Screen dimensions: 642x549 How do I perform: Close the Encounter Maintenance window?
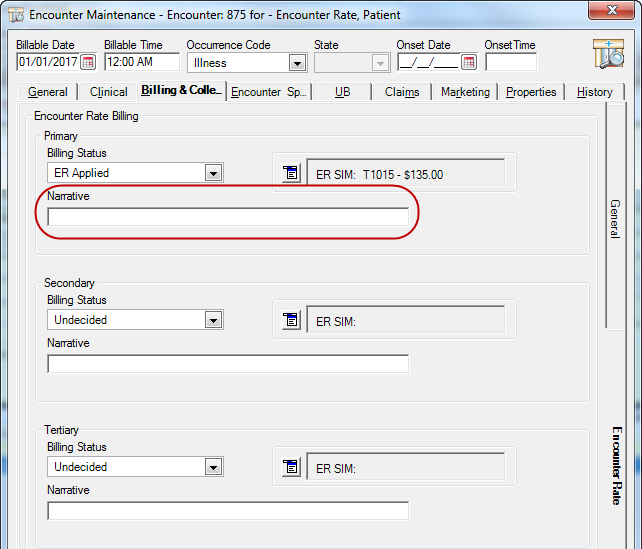pyautogui.click(x=612, y=10)
